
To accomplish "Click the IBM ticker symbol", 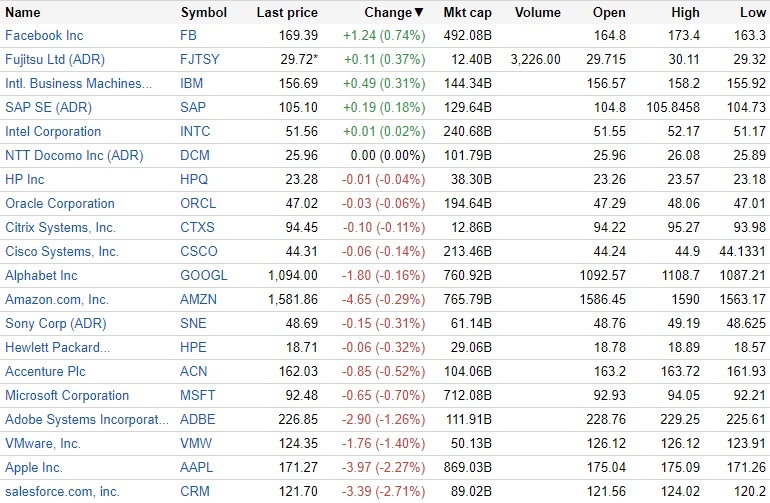I will coord(191,84).
